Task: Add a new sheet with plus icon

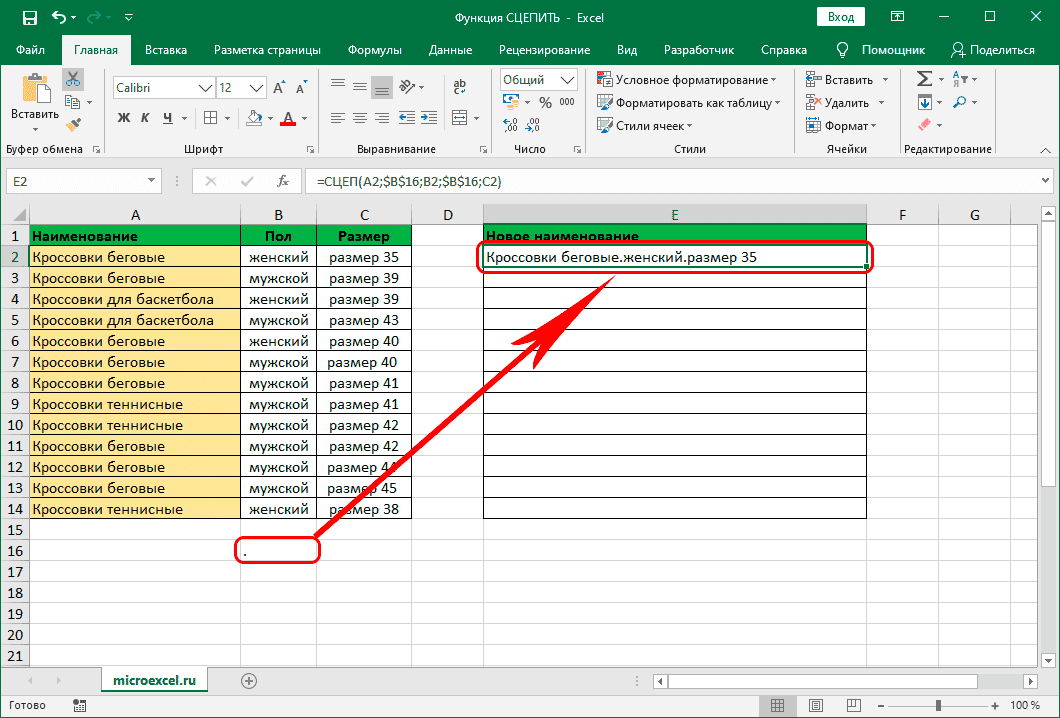Action: tap(249, 680)
